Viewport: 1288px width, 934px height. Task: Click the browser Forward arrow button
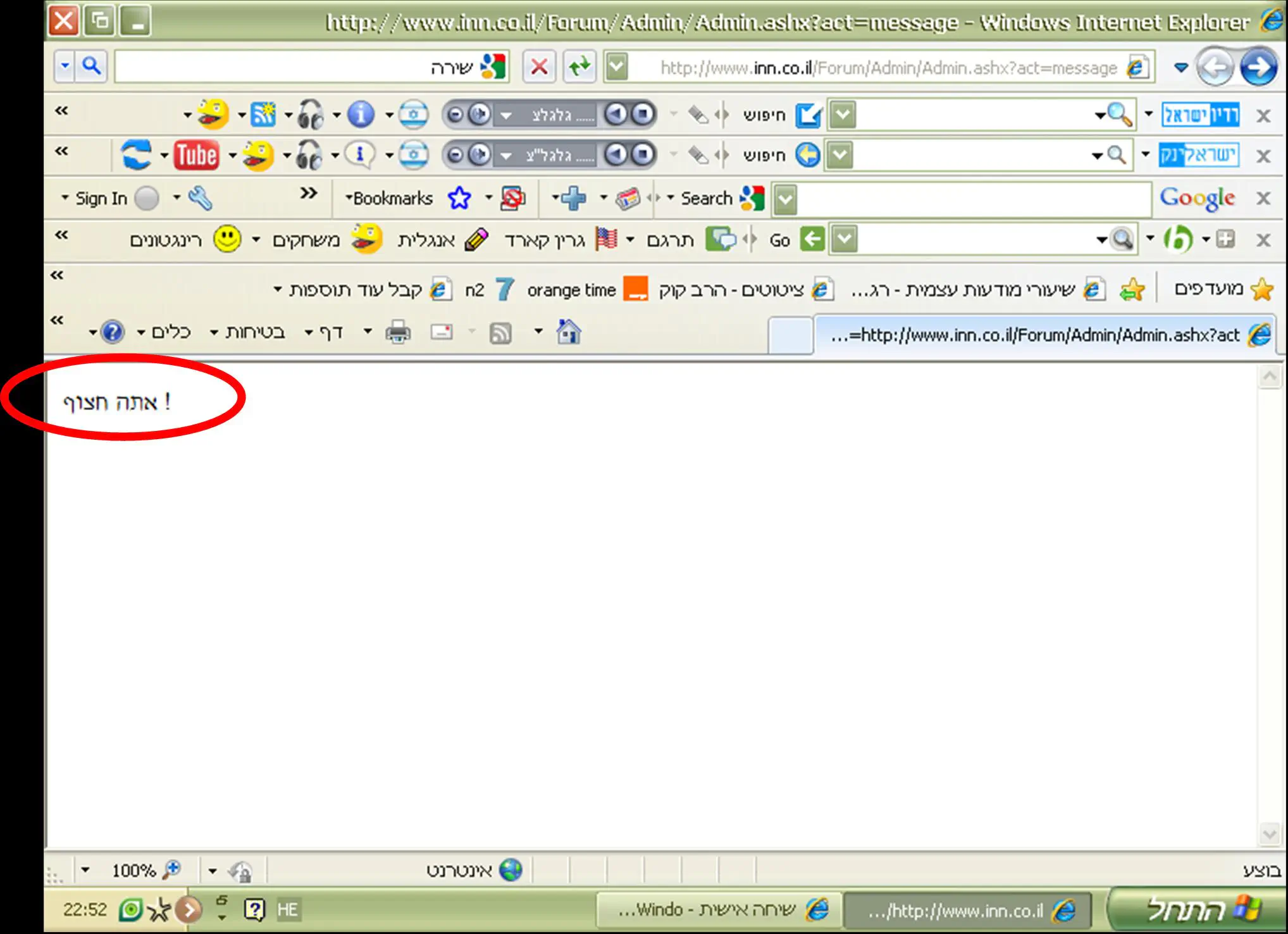1258,66
